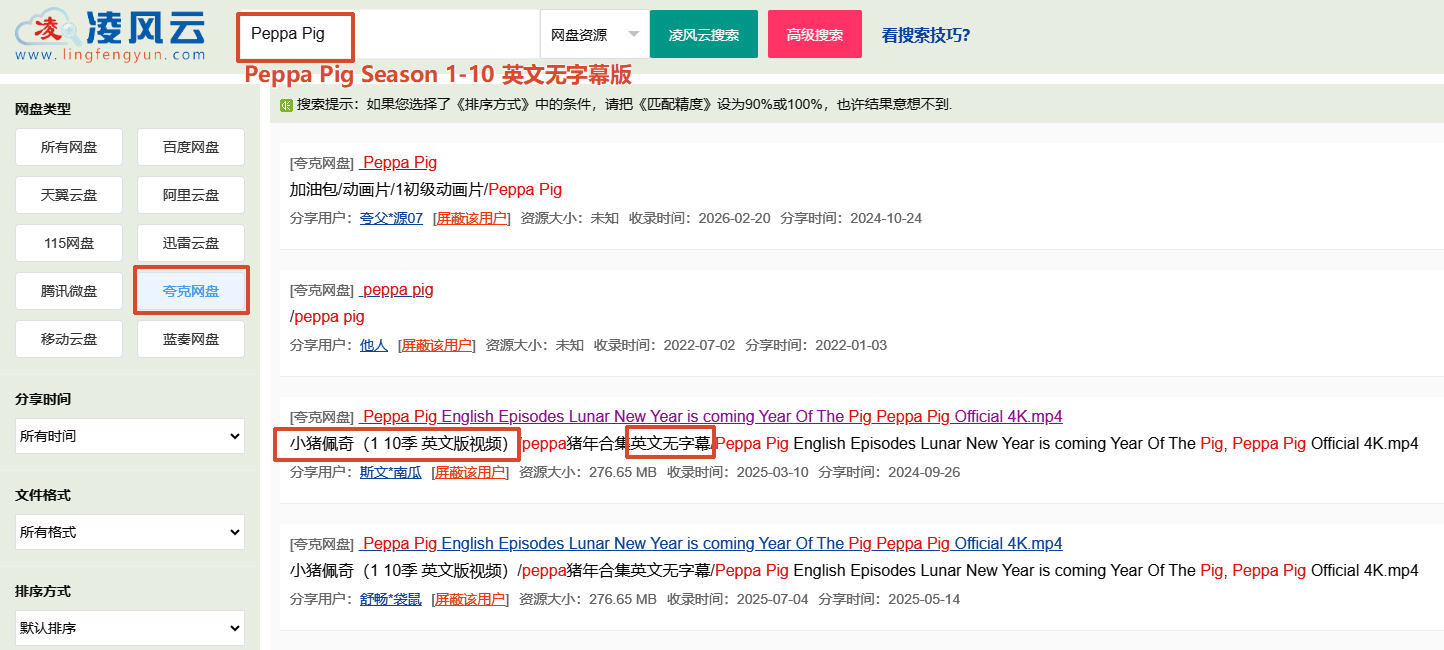Click 屏蔽该用户 for 斯文*南瓜

472,472
